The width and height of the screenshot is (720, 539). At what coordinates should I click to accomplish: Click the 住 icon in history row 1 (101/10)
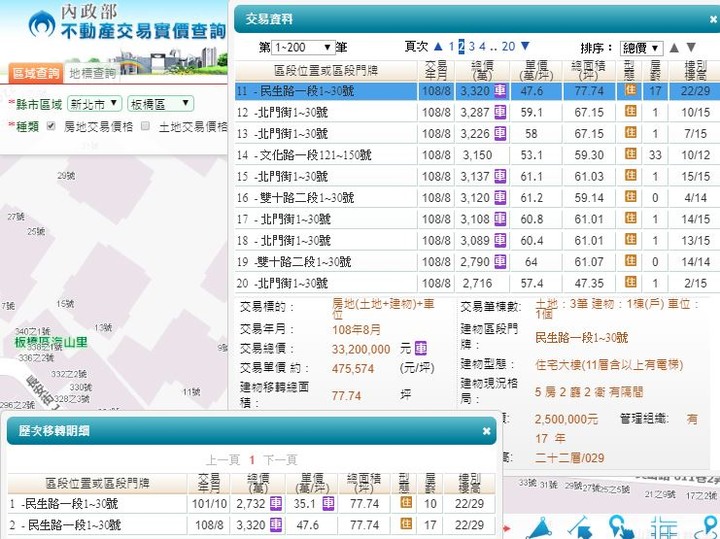406,502
